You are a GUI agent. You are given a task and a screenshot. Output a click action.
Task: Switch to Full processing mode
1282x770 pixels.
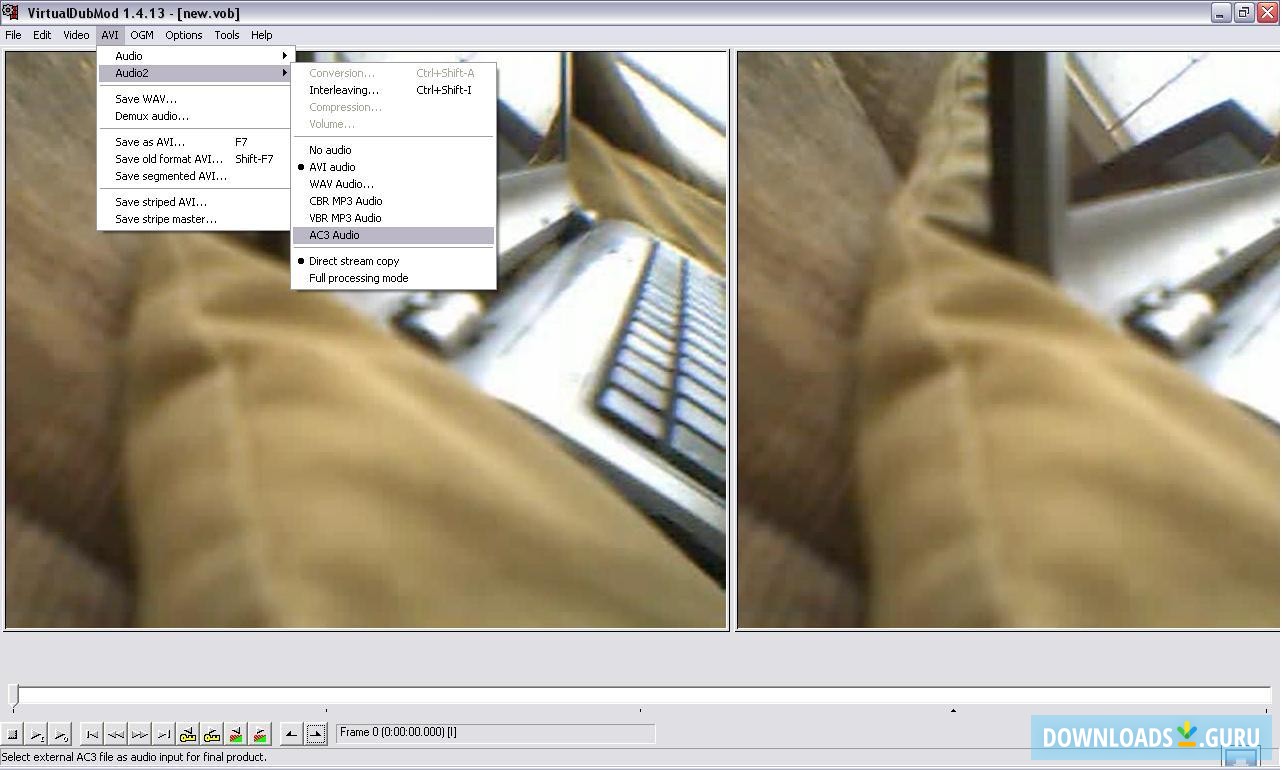(x=394, y=278)
